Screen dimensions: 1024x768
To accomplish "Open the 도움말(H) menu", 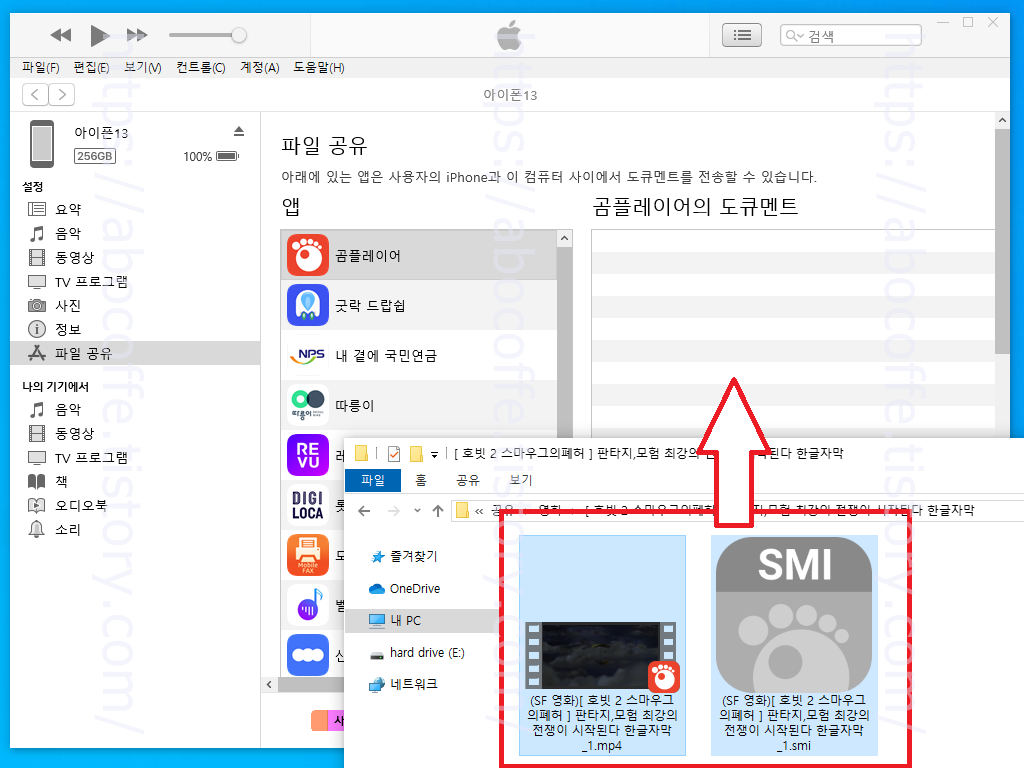I will click(318, 68).
